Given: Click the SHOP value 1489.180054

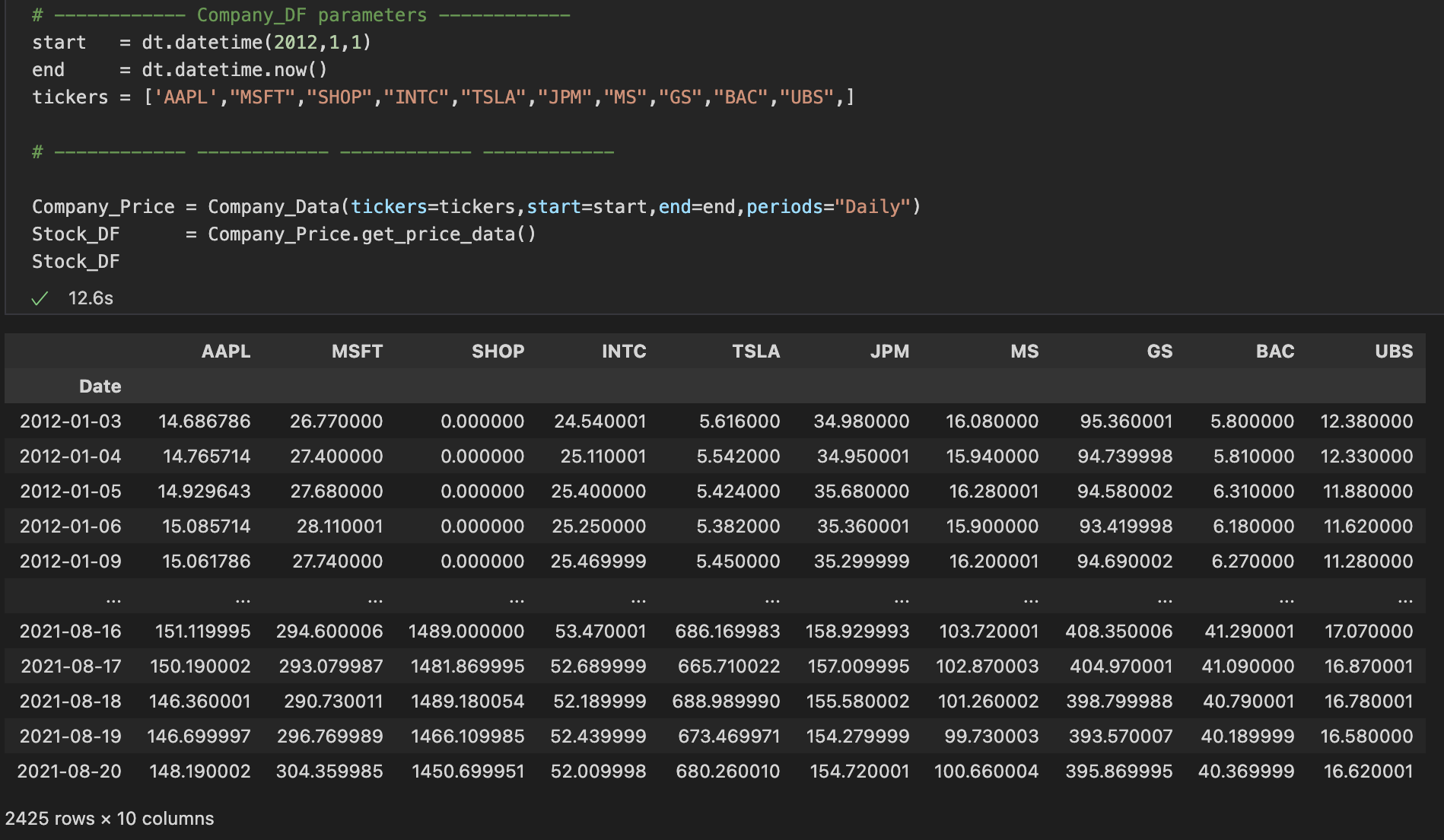Looking at the screenshot, I should point(468,702).
